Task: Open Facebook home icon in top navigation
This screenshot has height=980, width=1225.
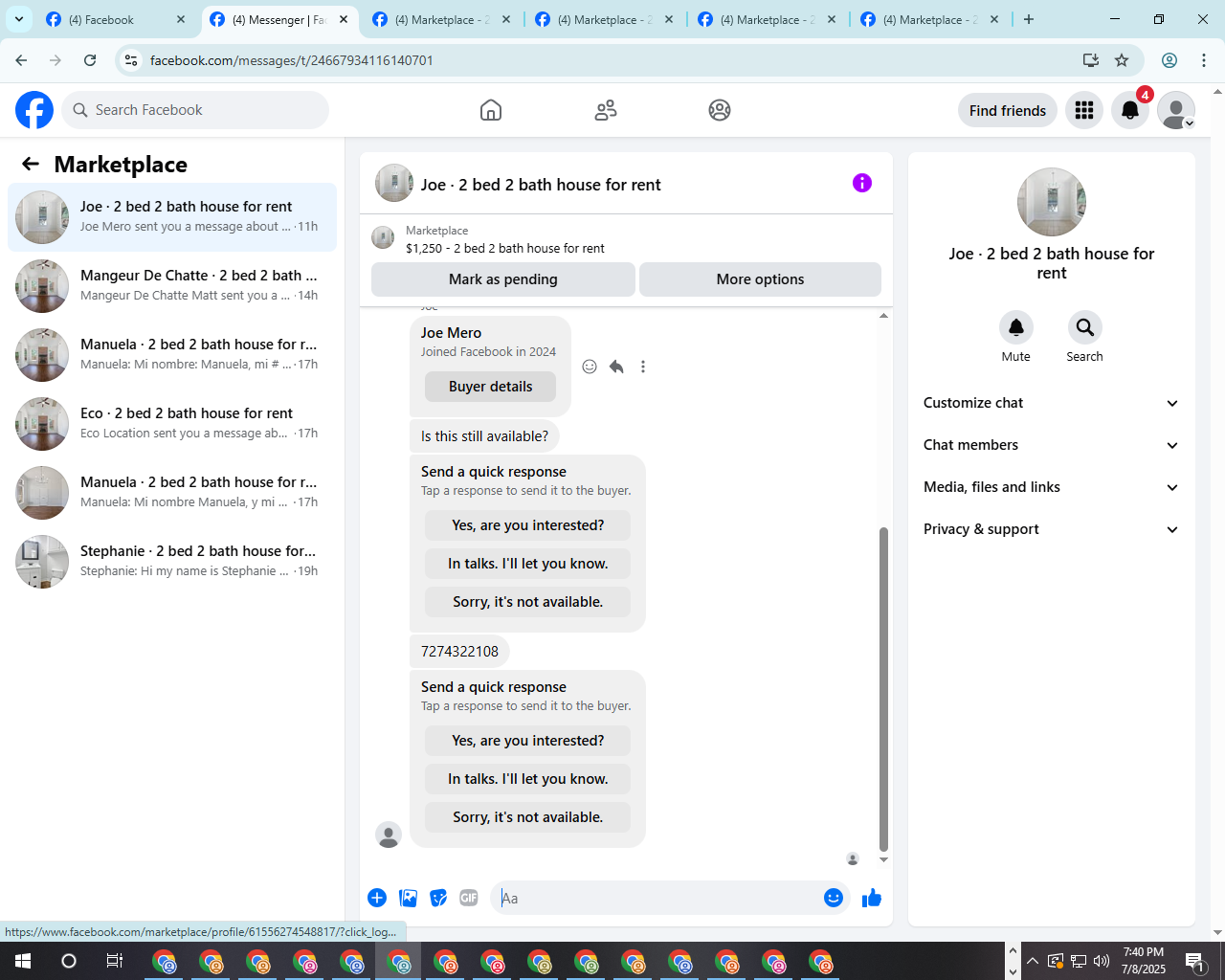Action: pyautogui.click(x=491, y=110)
